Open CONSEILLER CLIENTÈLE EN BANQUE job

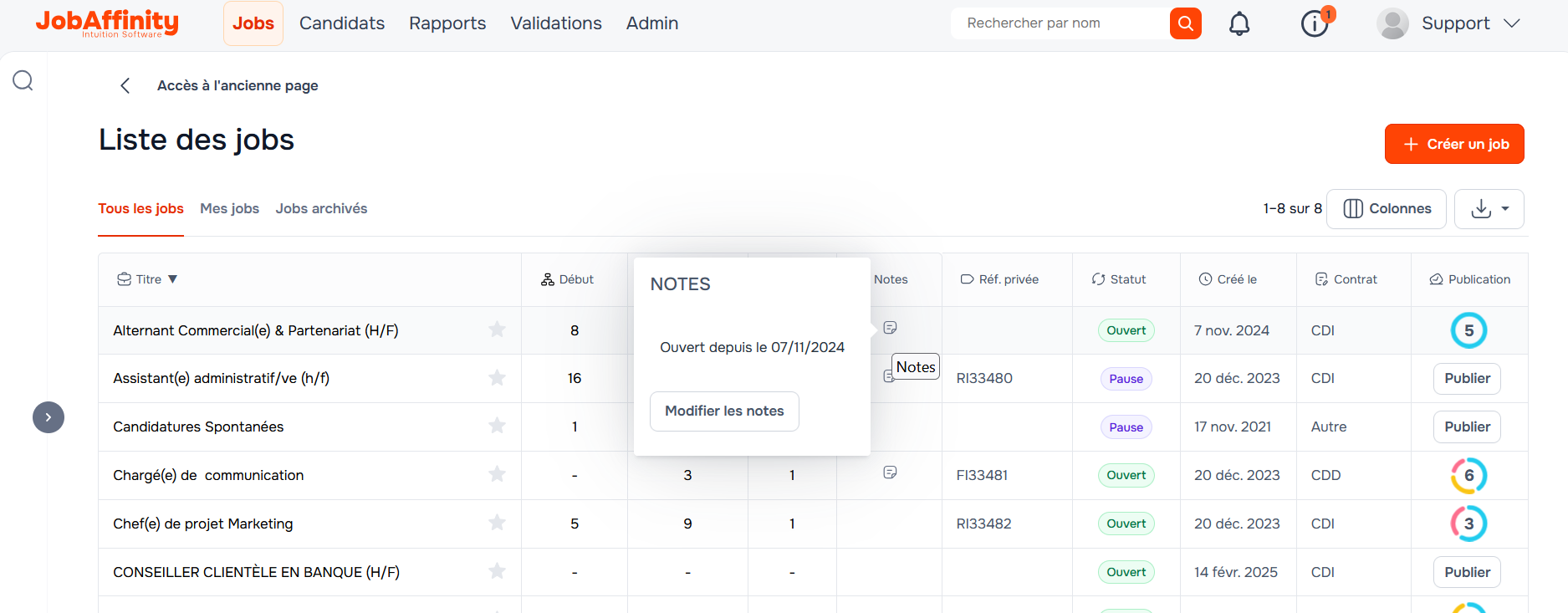pyautogui.click(x=257, y=572)
